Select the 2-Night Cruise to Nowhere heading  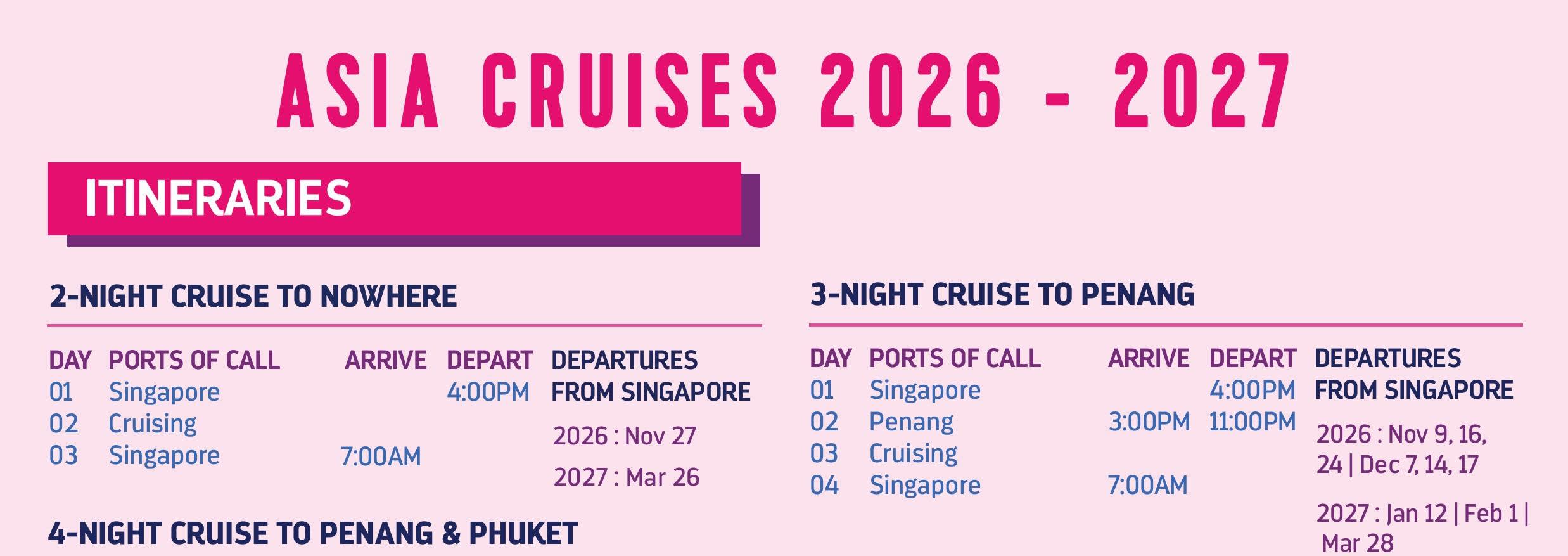pos(253,297)
